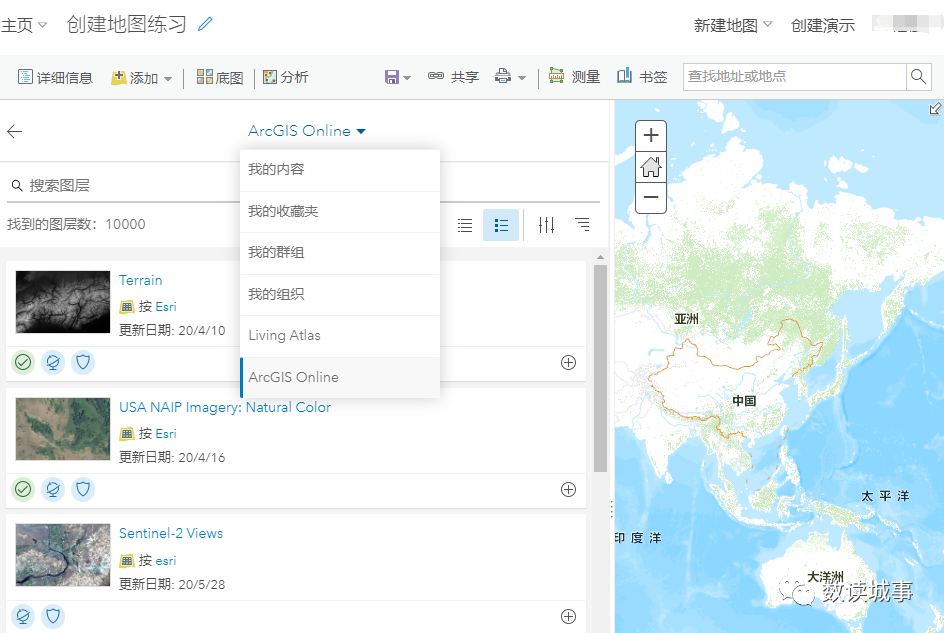The image size is (944, 633).
Task: Select 我的内容 from the source menu
Action: tap(340, 170)
